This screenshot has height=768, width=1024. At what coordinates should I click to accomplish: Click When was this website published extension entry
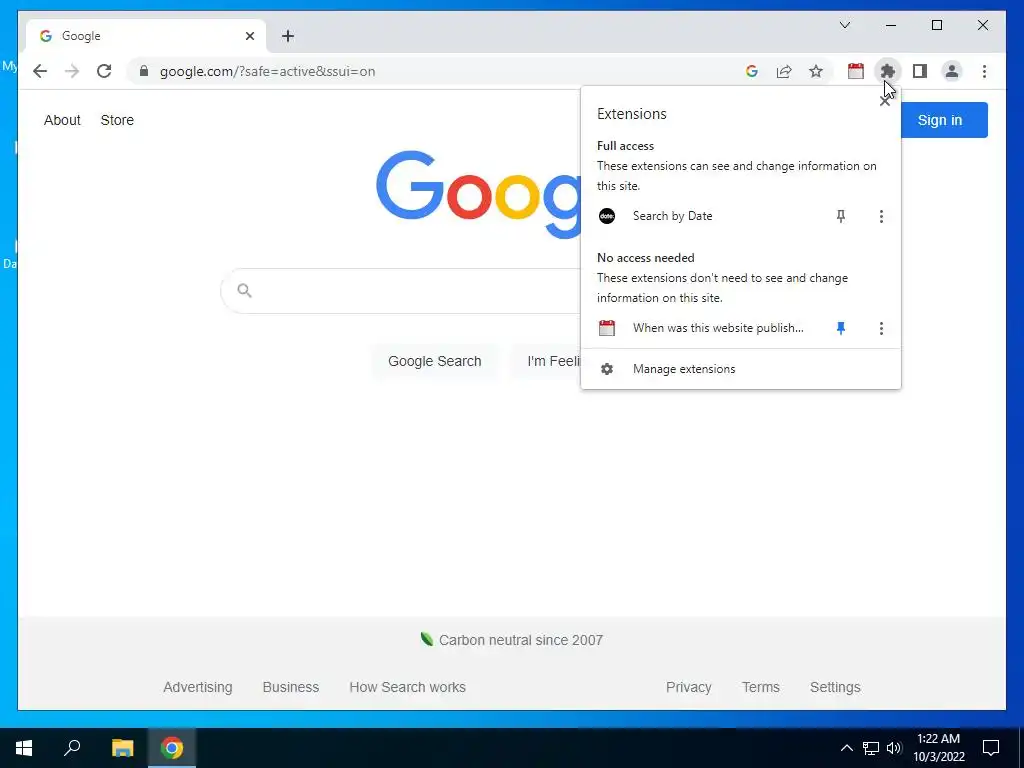(x=718, y=328)
